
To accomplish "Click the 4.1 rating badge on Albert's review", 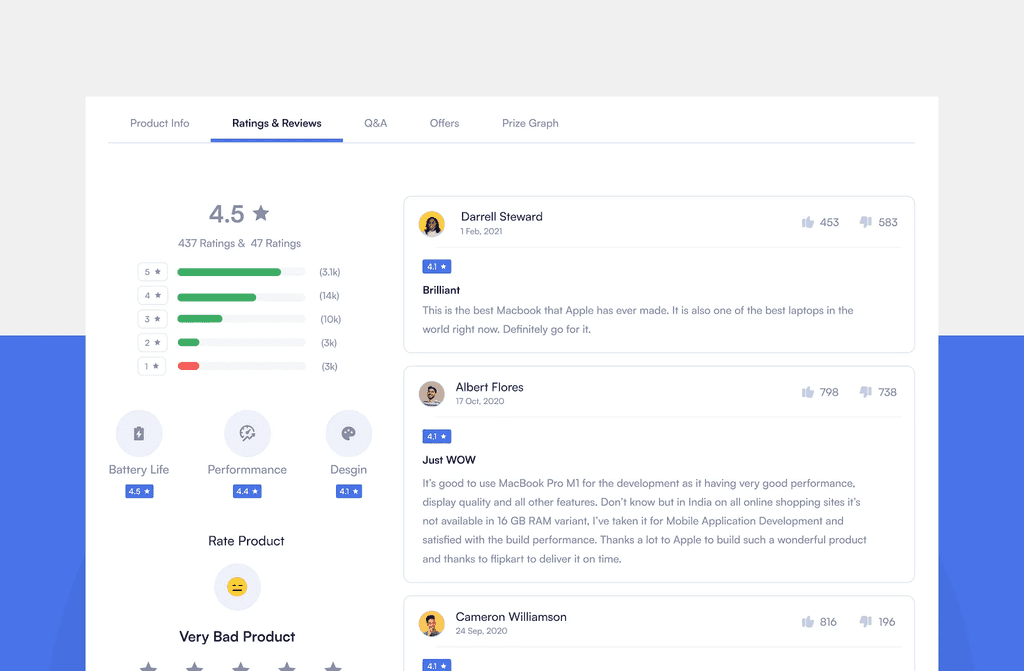I will click(x=437, y=436).
